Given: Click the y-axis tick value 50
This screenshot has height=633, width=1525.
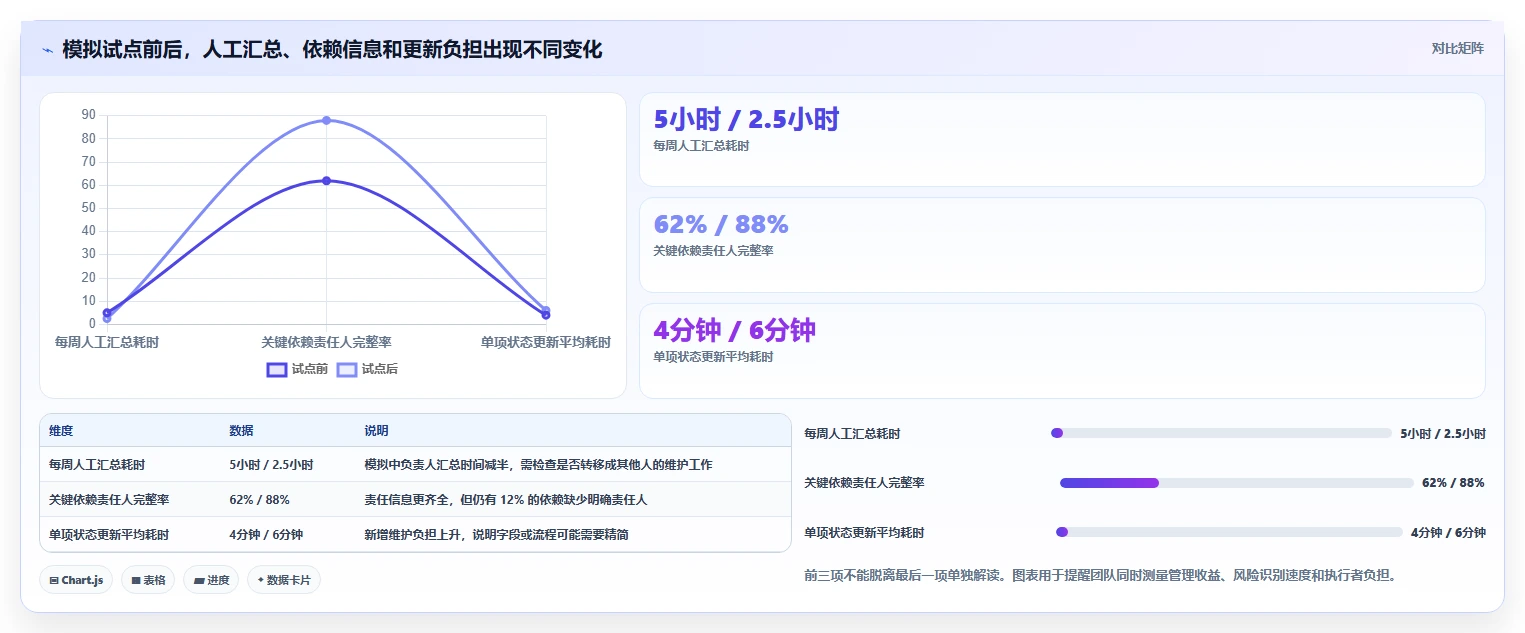Looking at the screenshot, I should coord(89,208).
